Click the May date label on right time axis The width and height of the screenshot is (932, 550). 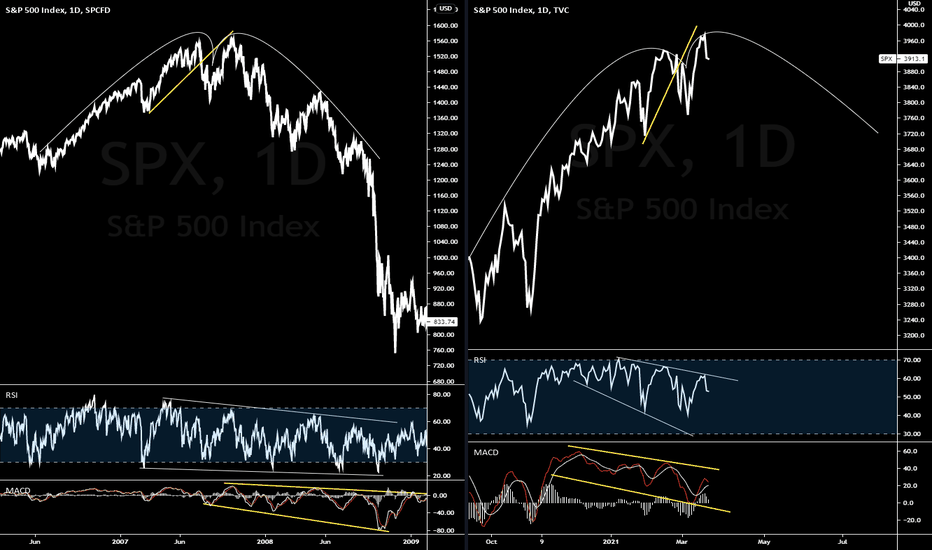click(763, 542)
